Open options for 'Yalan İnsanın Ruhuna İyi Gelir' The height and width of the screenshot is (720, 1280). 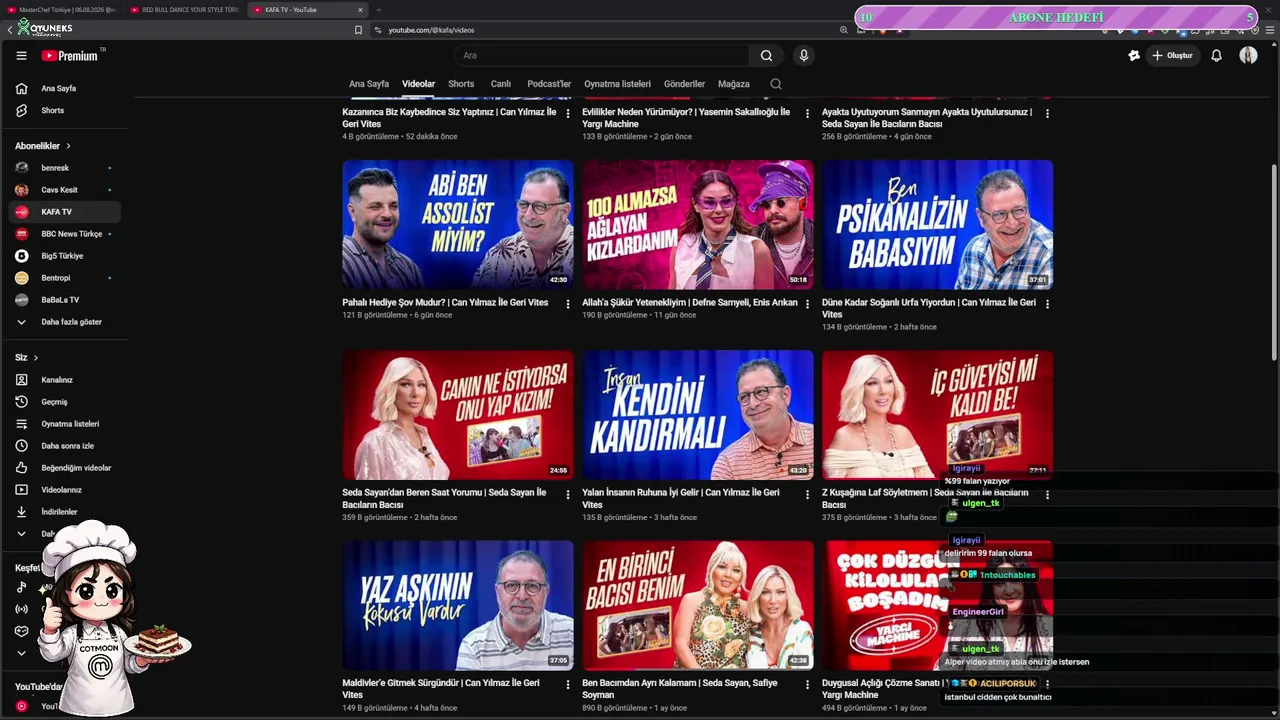(x=808, y=494)
